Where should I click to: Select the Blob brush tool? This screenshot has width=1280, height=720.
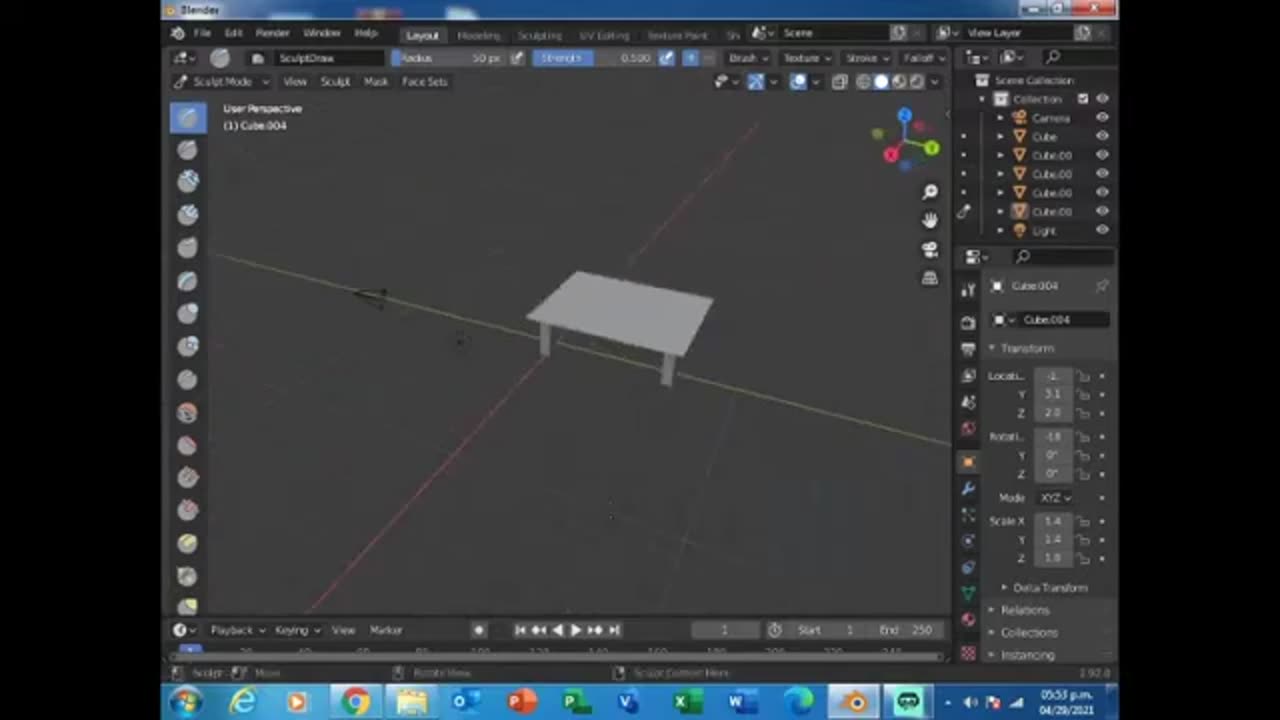pos(188,347)
